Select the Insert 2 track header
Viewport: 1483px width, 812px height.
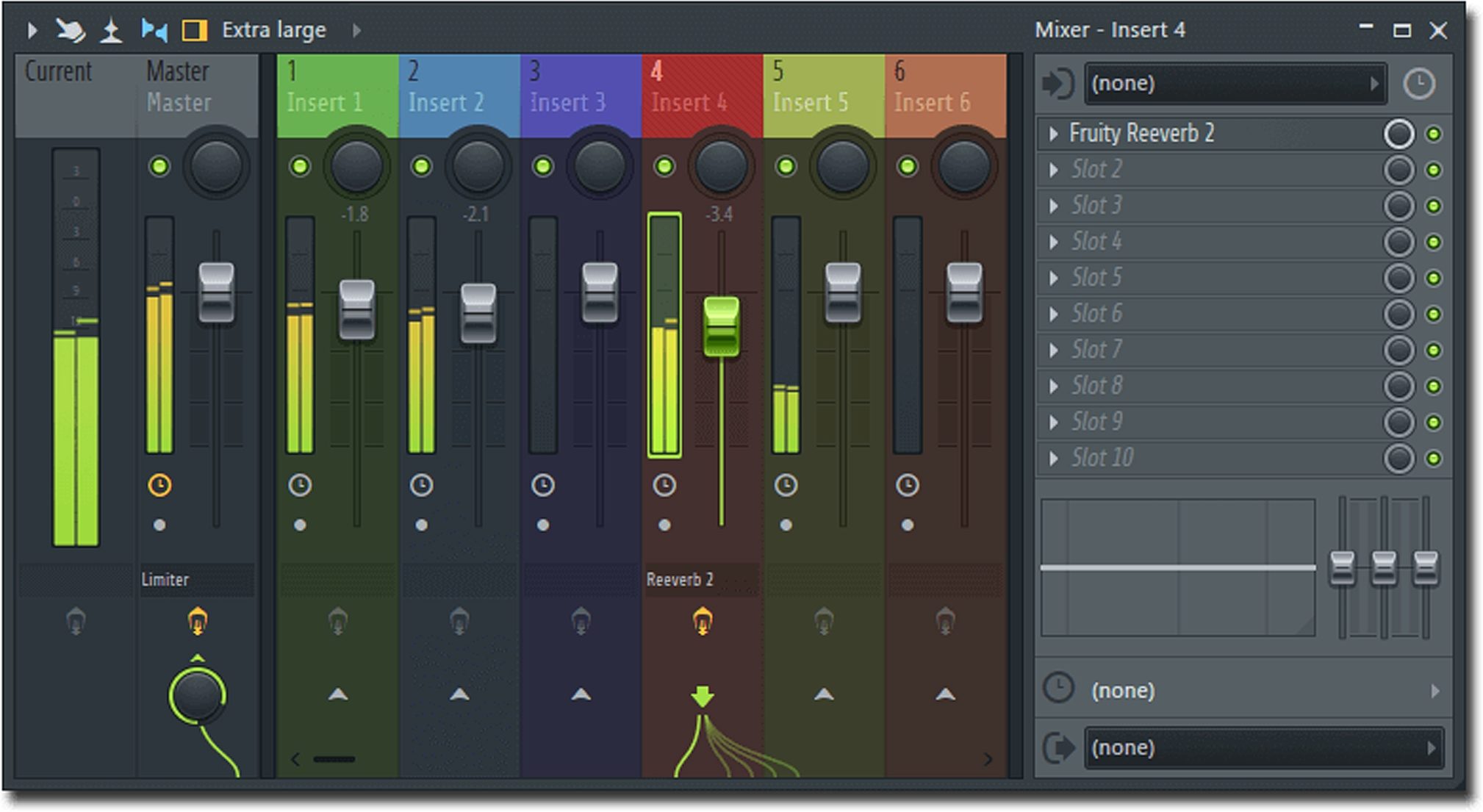coord(459,95)
